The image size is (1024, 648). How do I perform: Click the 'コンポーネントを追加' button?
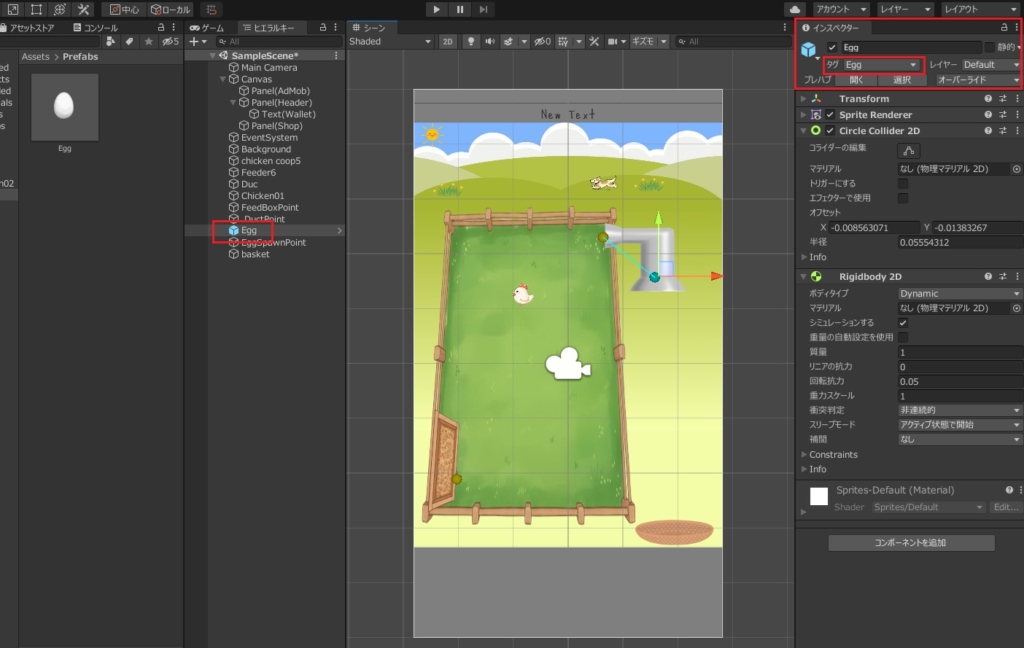(x=911, y=543)
